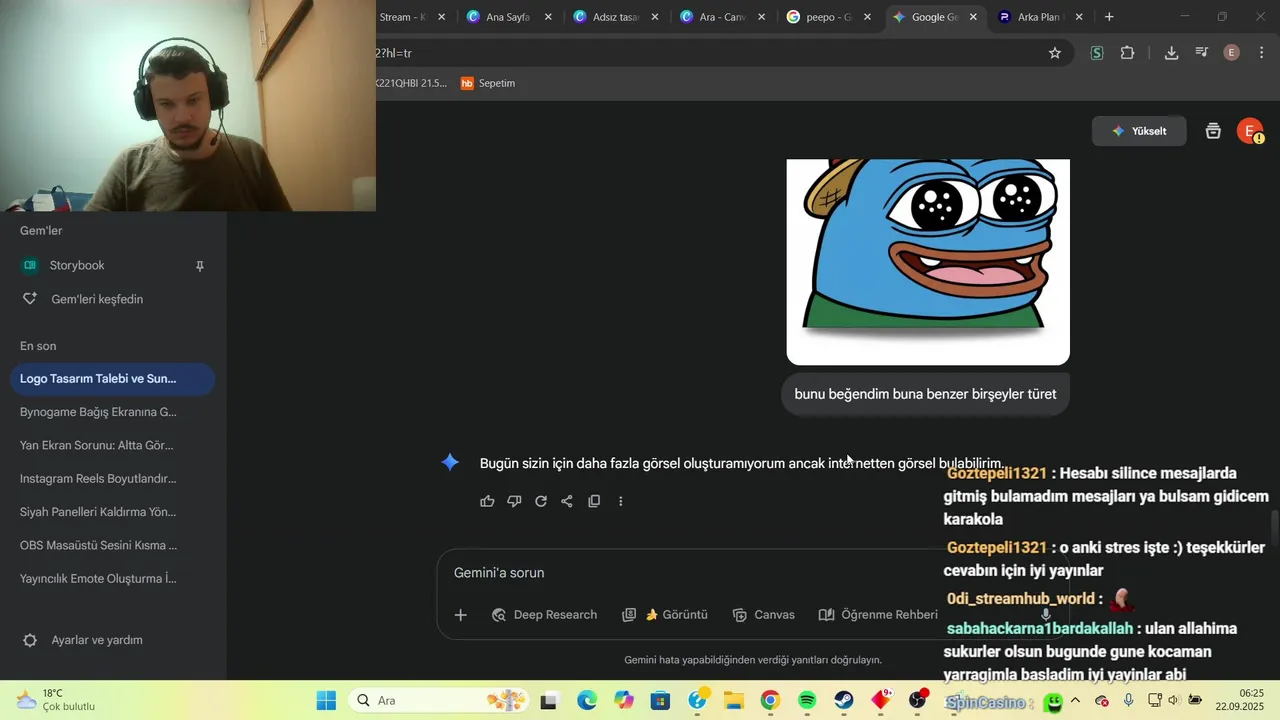Image resolution: width=1280 pixels, height=720 pixels.
Task: Open Logo Tasarım Talebi chat
Action: 112,379
